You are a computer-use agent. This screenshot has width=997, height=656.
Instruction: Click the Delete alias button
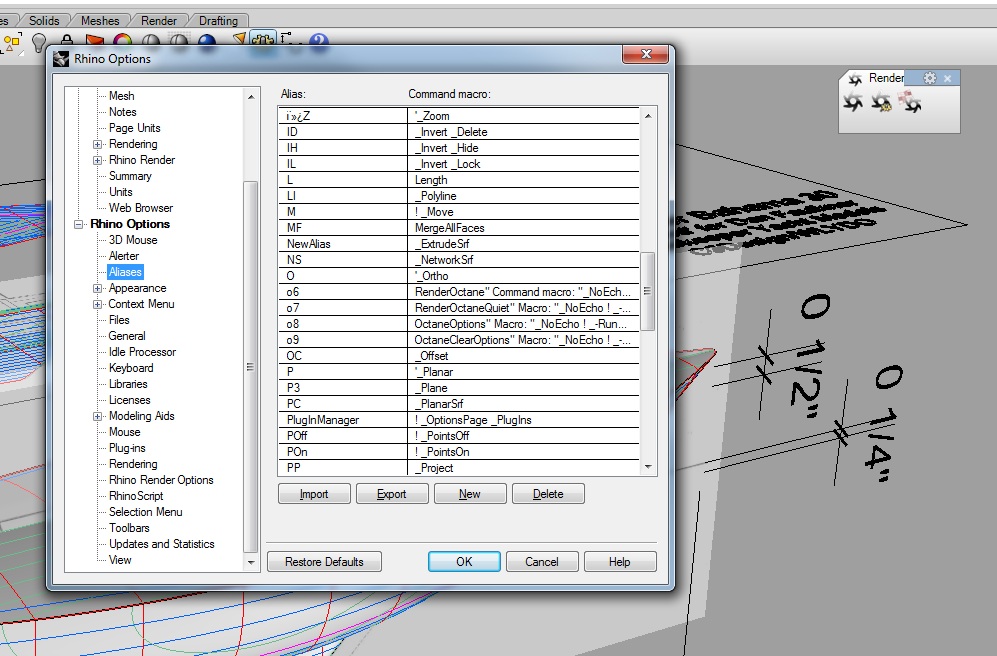tap(548, 494)
